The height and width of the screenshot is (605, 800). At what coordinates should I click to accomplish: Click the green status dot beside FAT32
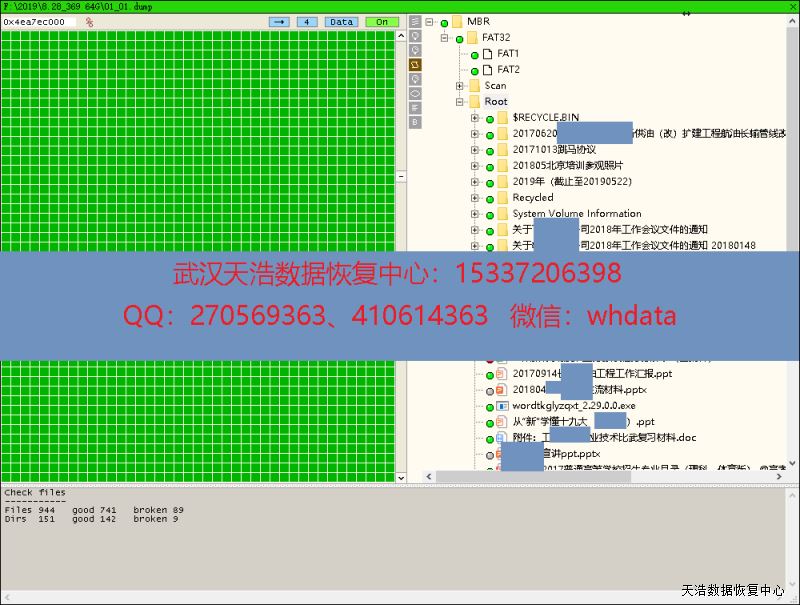tap(459, 38)
